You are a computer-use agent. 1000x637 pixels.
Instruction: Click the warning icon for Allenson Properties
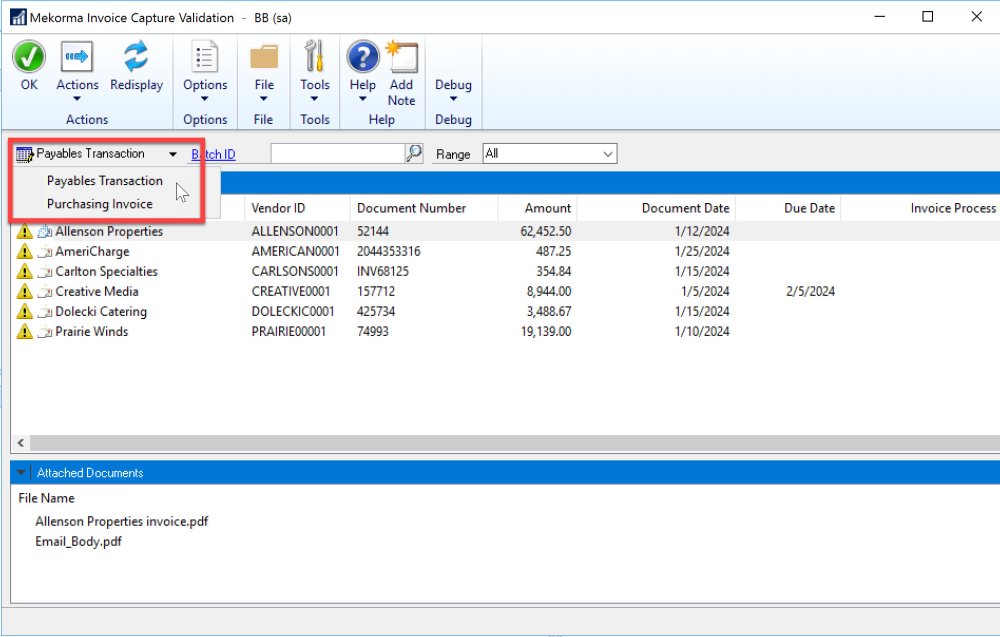click(24, 231)
